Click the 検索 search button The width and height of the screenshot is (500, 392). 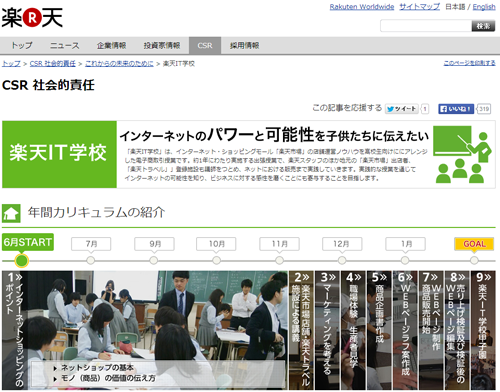tap(483, 26)
